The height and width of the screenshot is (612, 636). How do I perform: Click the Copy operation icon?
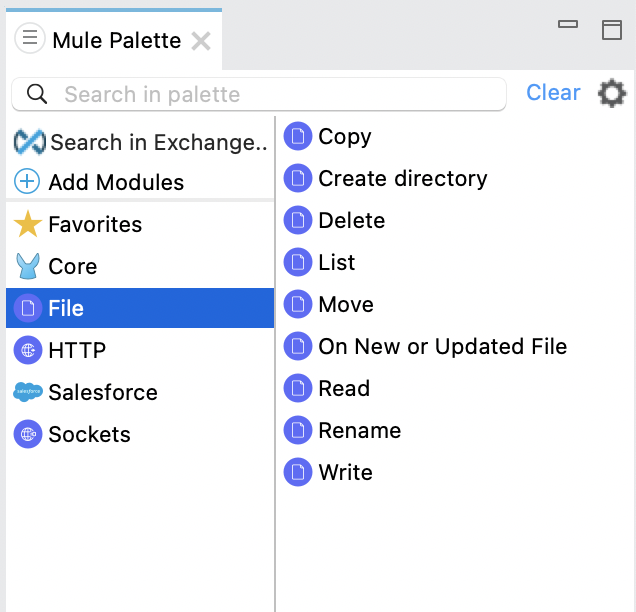(x=298, y=136)
